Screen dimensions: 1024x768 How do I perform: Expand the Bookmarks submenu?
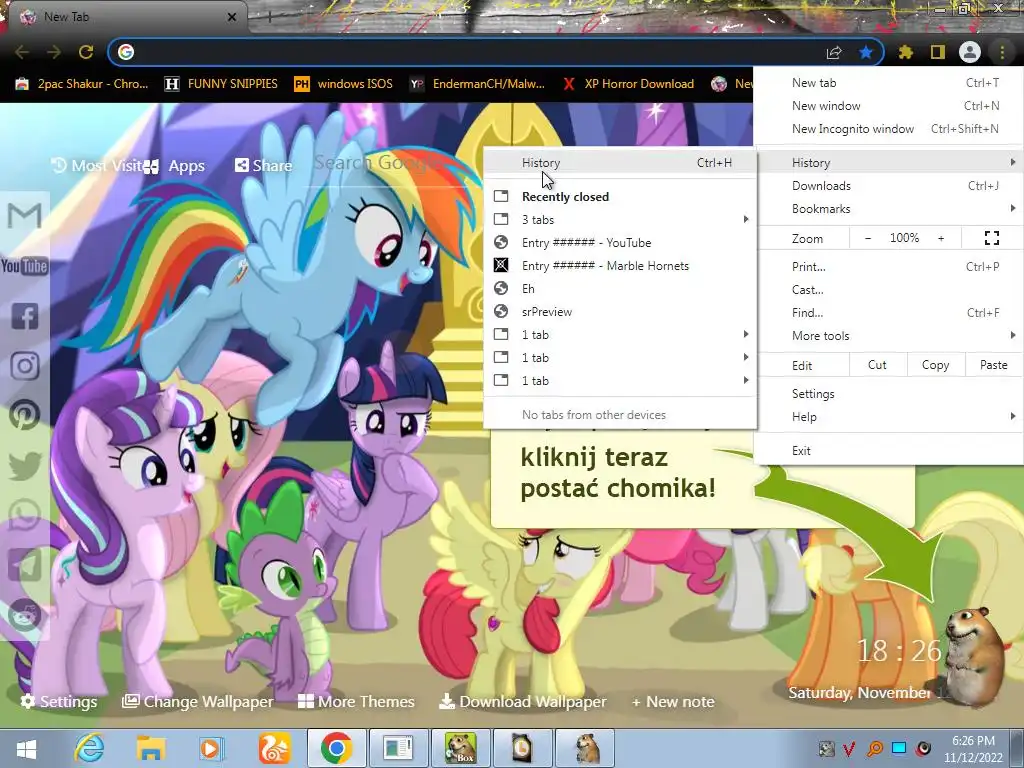pos(889,209)
